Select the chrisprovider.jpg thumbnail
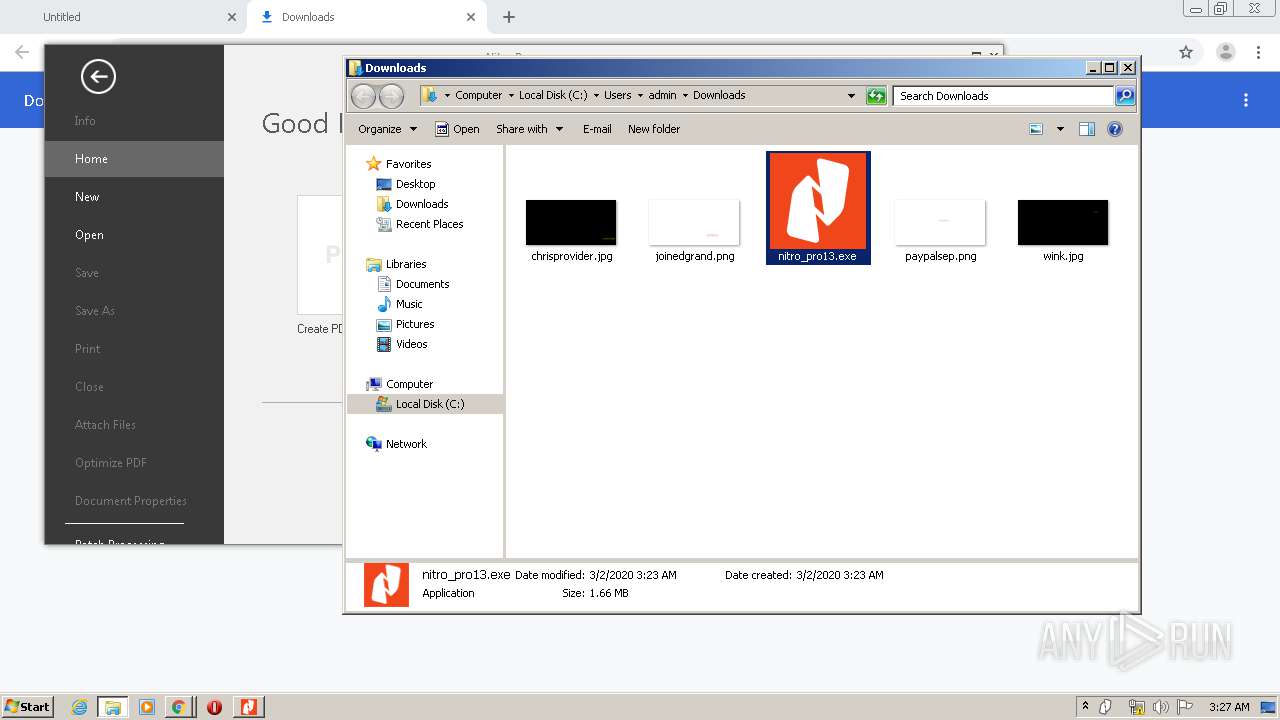The image size is (1280, 720). click(x=571, y=222)
